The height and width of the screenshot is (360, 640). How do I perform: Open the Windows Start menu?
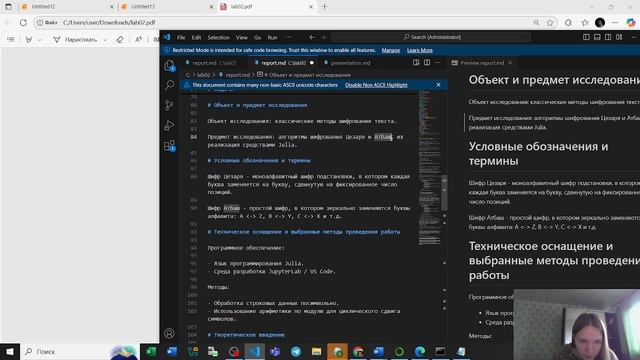10,351
